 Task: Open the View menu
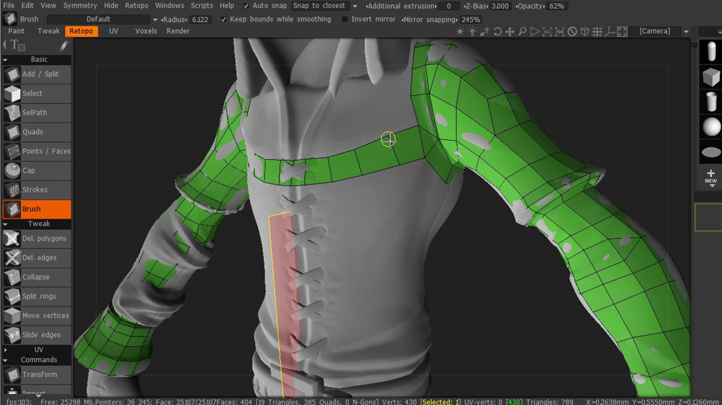(x=48, y=6)
